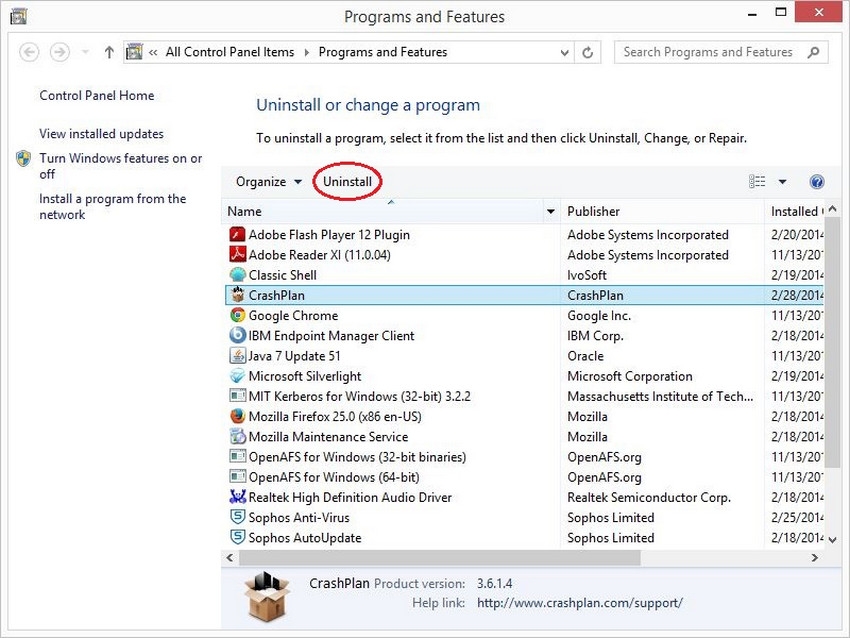Click publisher Realtek Semiconductor Corp.
Image resolution: width=850 pixels, height=638 pixels.
649,497
